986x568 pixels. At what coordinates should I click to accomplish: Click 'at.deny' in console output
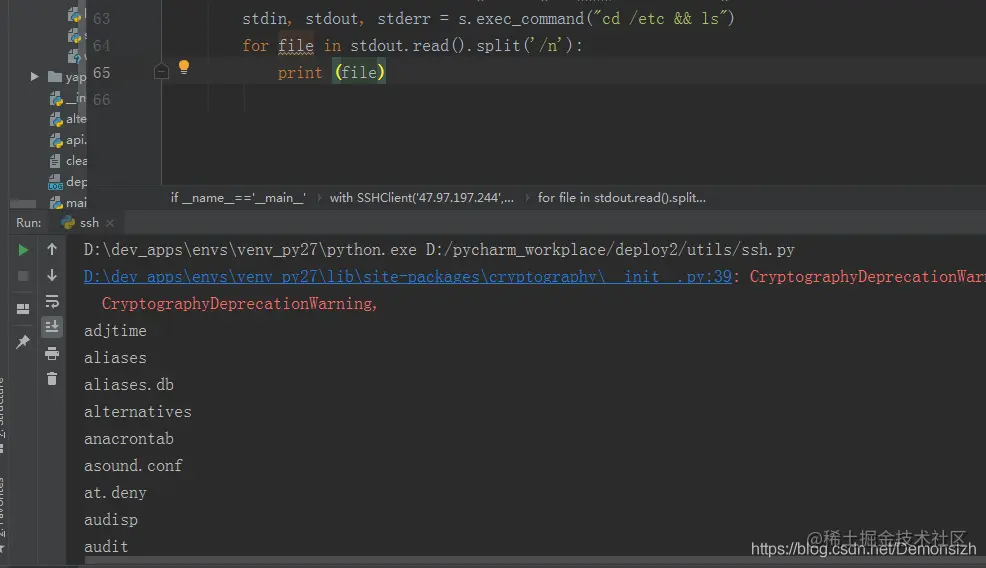(x=115, y=493)
